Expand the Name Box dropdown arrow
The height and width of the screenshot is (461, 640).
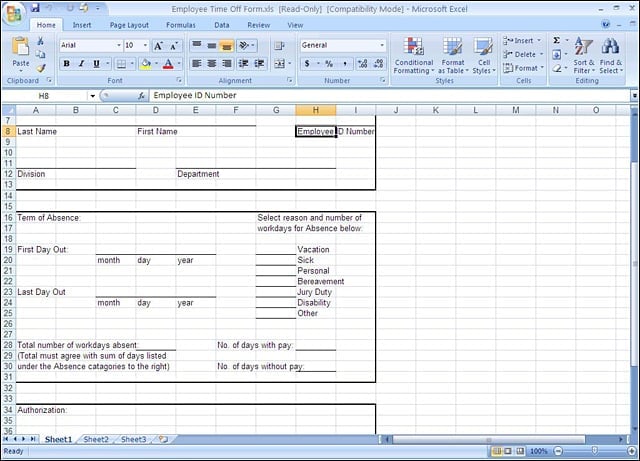(x=93, y=96)
